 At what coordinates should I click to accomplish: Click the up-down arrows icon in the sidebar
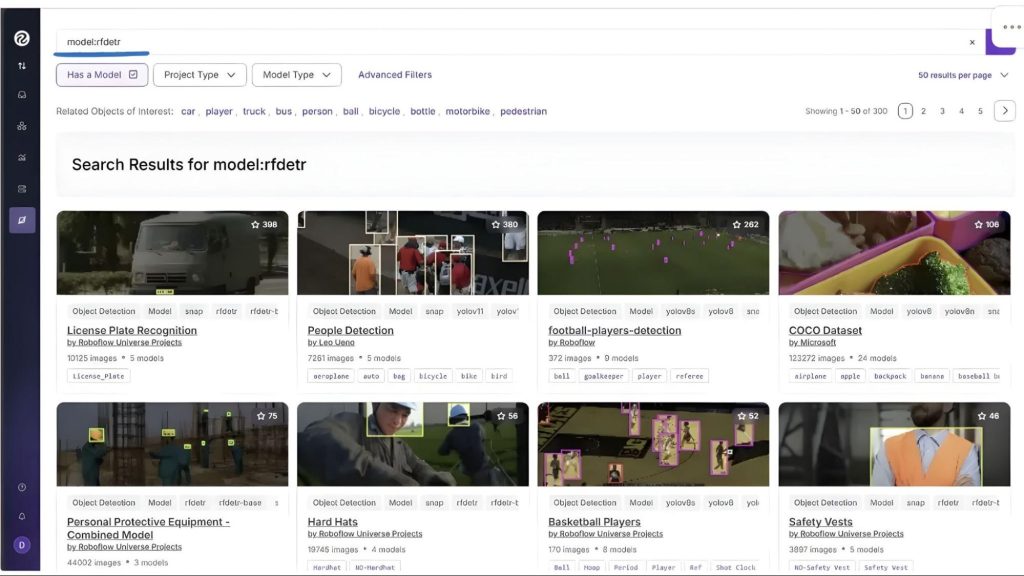tap(21, 66)
